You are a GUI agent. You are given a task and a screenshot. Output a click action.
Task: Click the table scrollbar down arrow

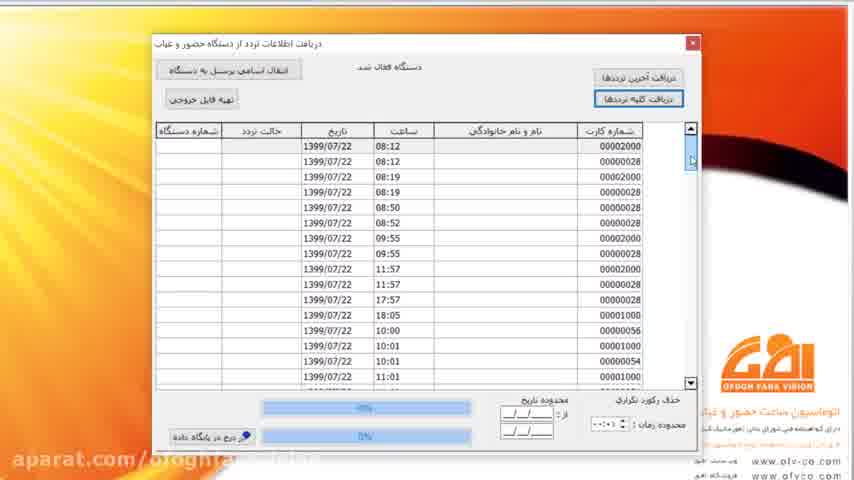pyautogui.click(x=691, y=383)
